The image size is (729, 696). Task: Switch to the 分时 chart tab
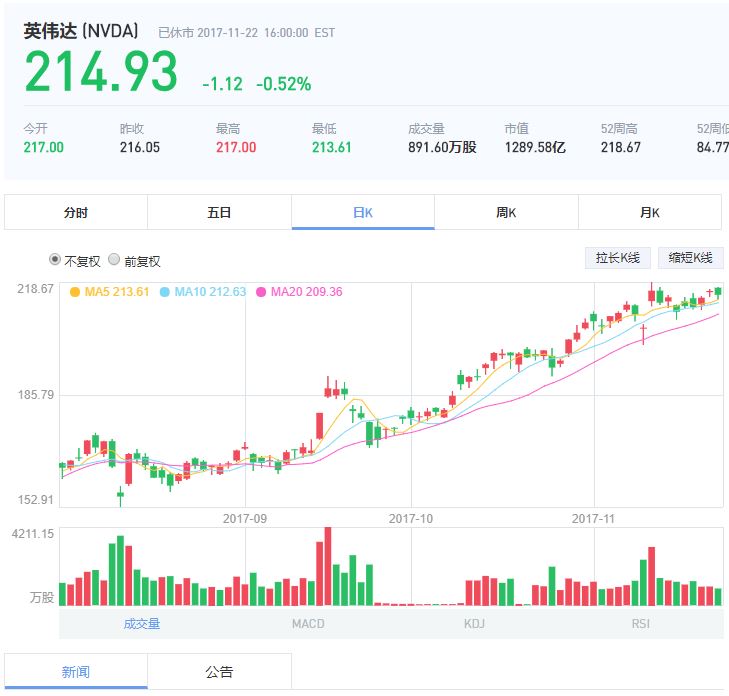pyautogui.click(x=76, y=212)
